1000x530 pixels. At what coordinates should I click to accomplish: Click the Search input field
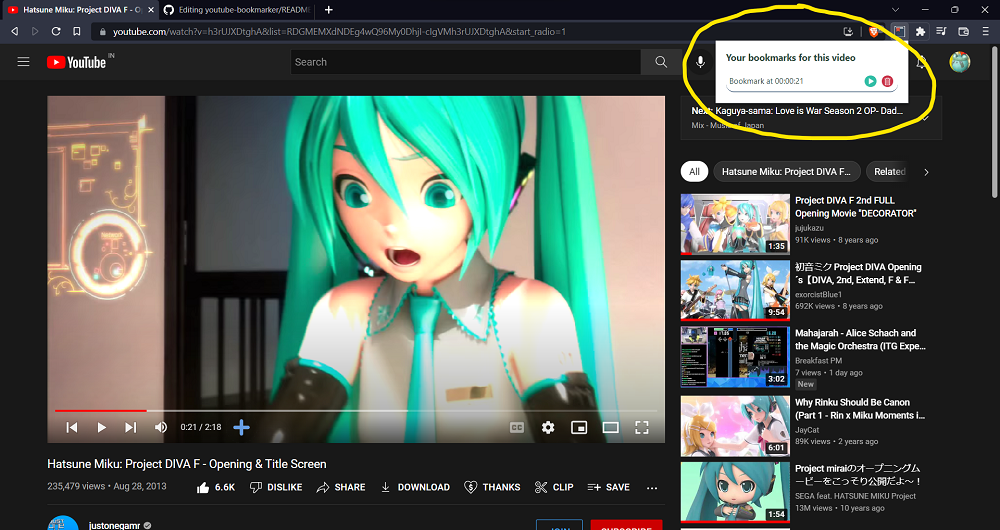pos(466,62)
